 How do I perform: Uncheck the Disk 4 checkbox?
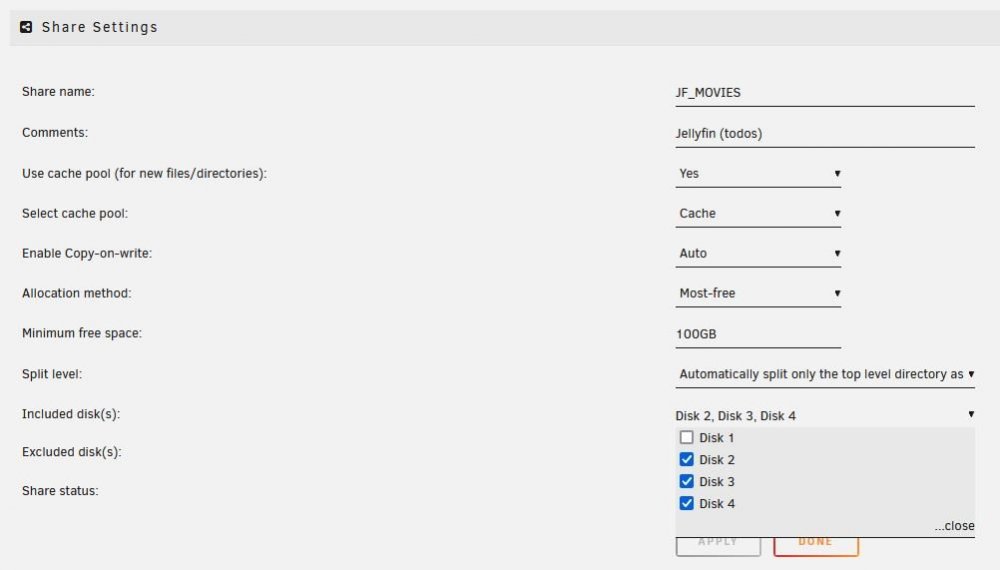coord(686,503)
